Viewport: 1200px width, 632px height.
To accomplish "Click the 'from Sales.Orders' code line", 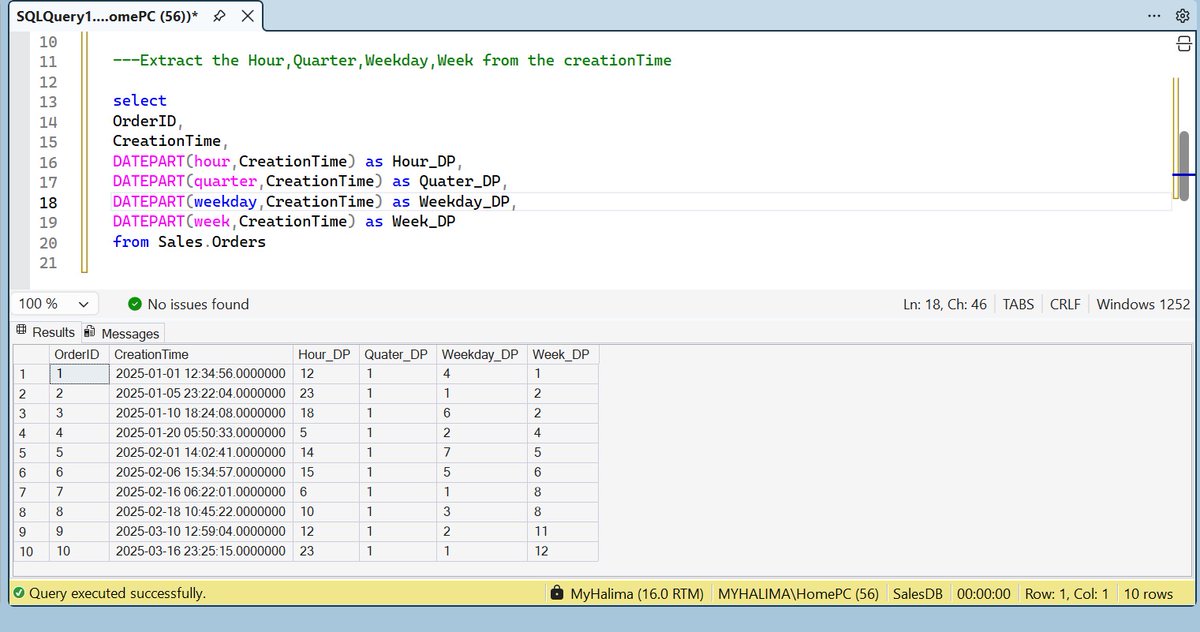I will coord(189,242).
